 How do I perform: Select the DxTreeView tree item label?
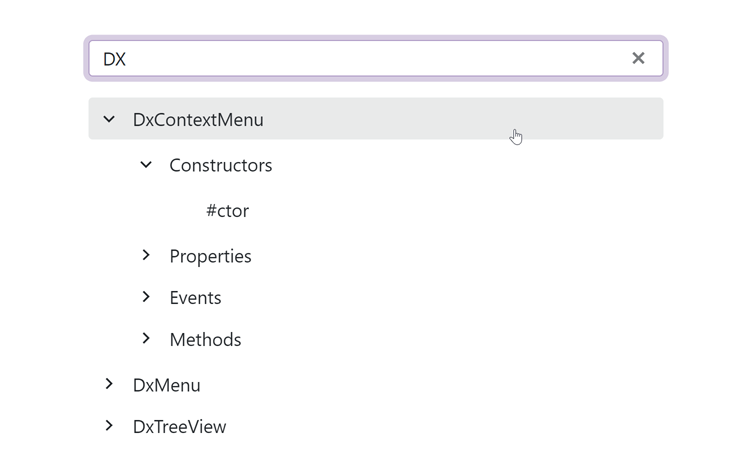pos(179,427)
